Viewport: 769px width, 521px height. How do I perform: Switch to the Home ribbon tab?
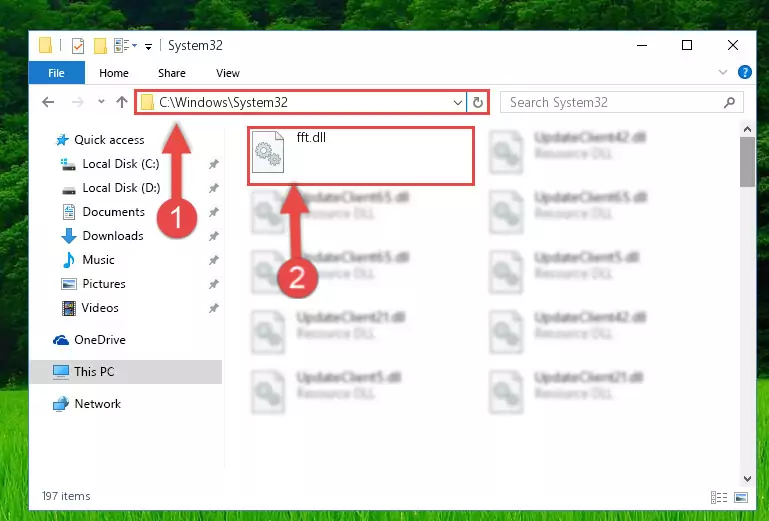(114, 73)
